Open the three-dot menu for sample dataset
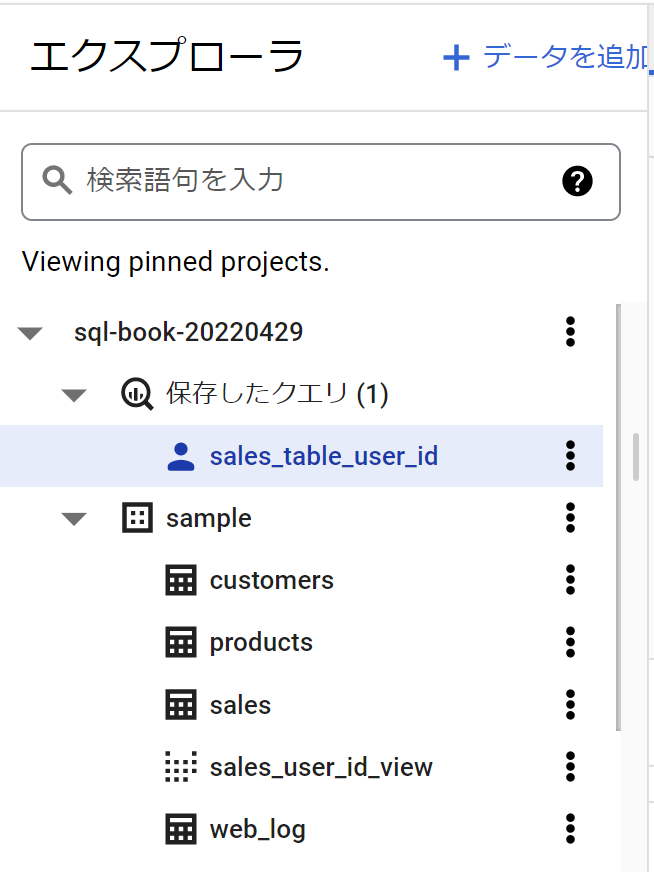Viewport: 654px width, 872px height. pos(570,518)
